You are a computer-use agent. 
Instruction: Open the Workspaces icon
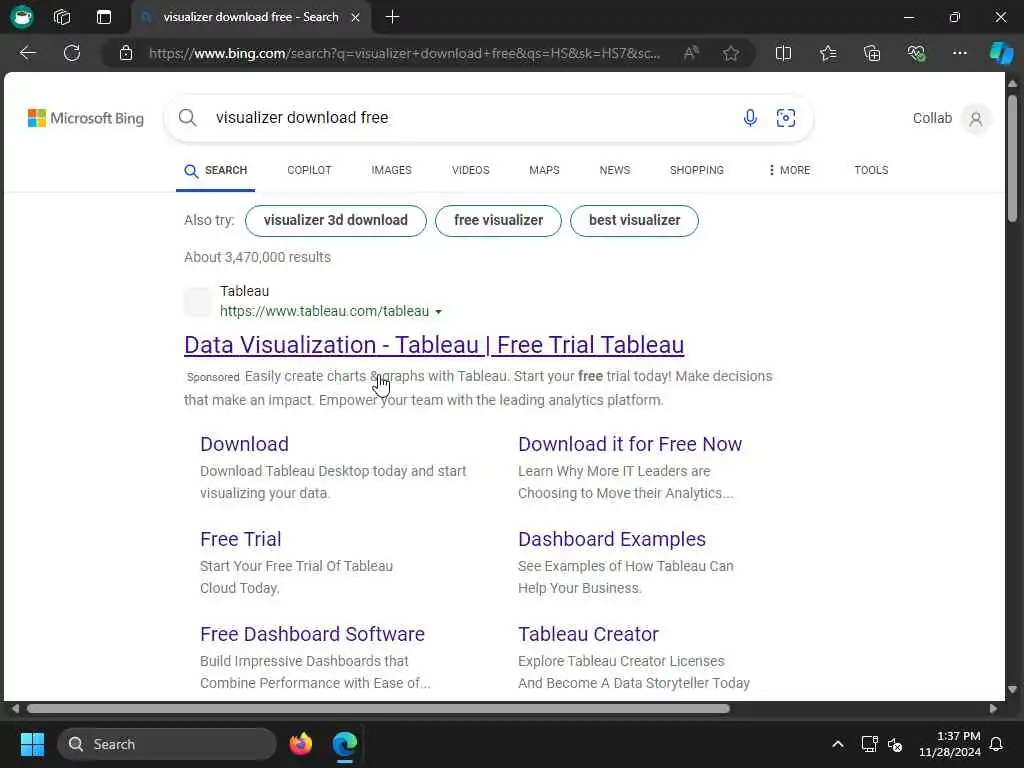click(x=62, y=17)
